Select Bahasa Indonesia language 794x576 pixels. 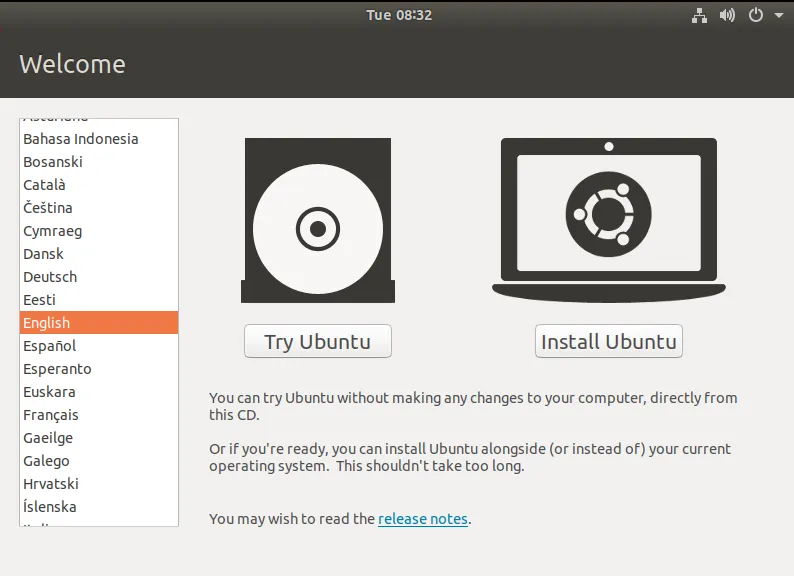(99, 139)
